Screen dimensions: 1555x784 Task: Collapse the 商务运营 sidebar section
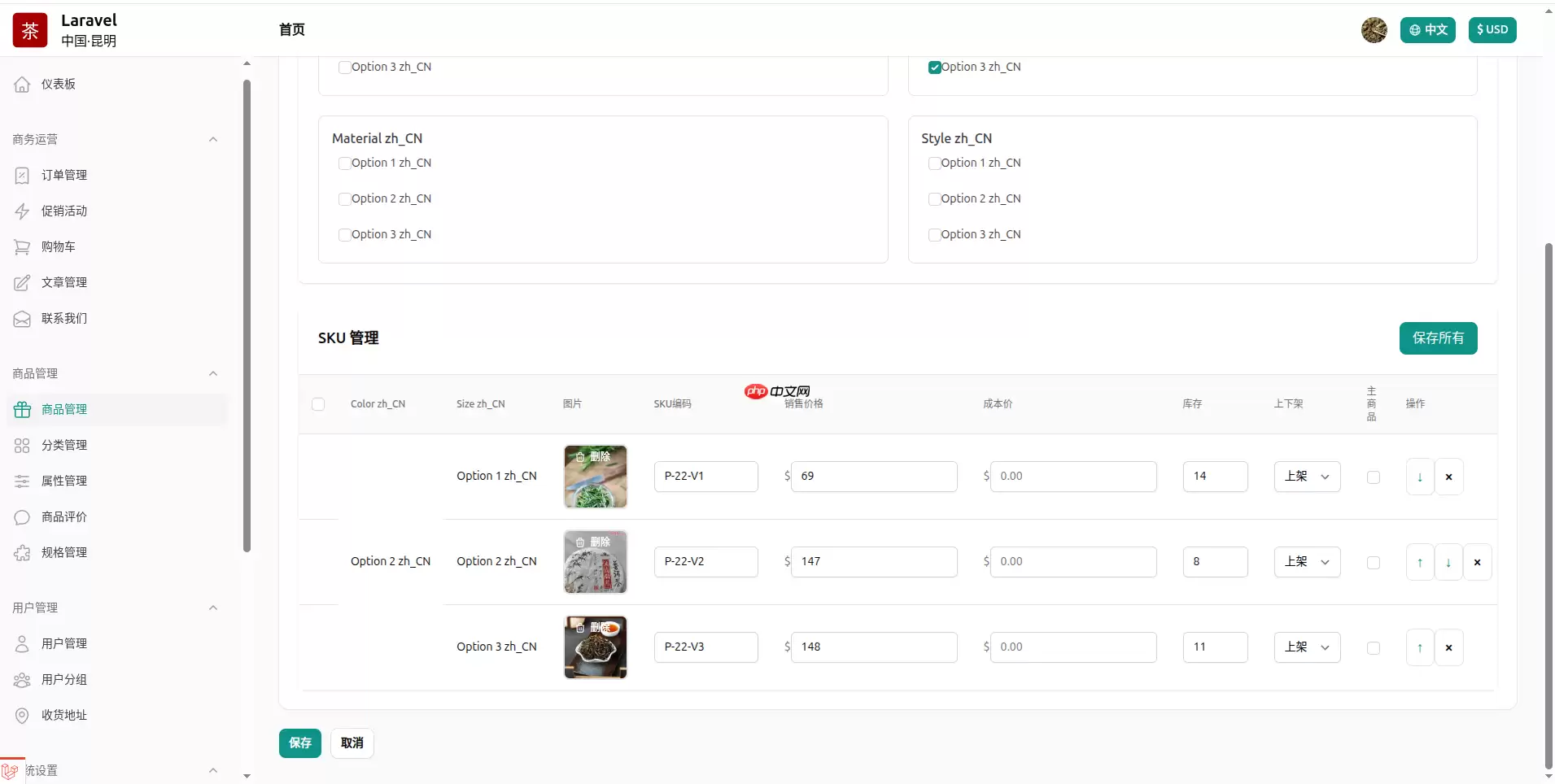pos(213,140)
